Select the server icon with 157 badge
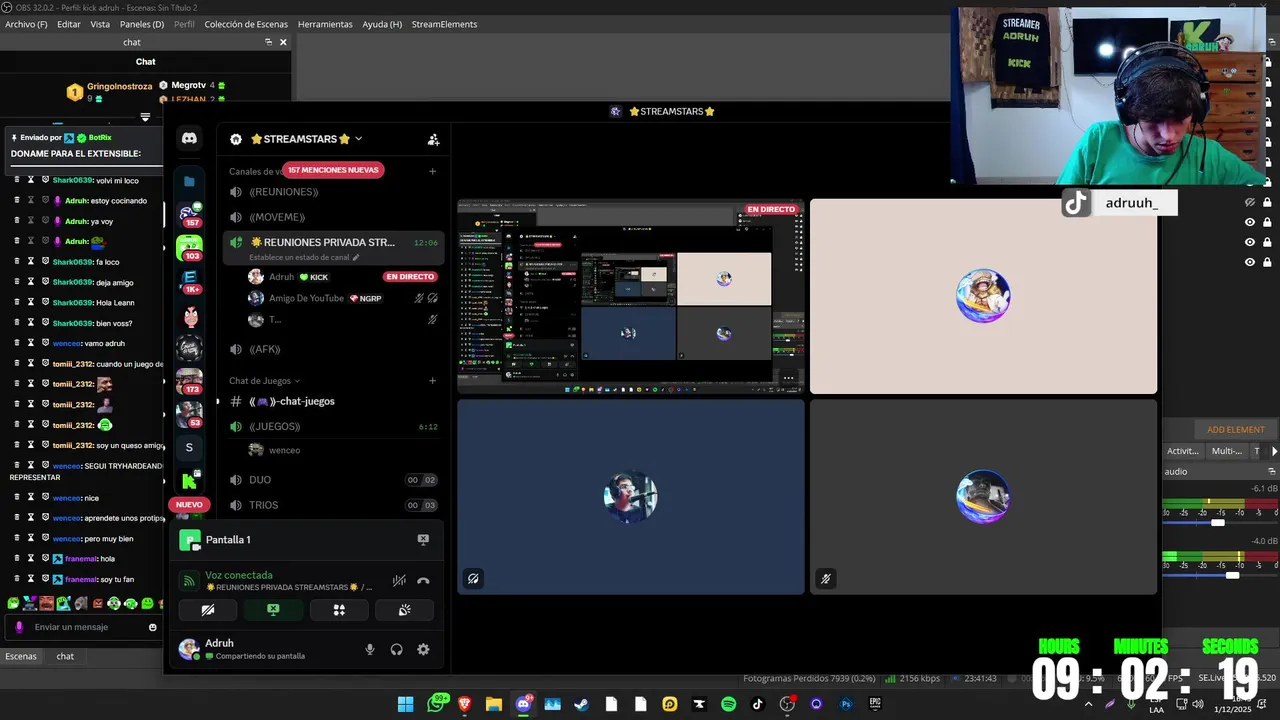The width and height of the screenshot is (1280, 720). [x=189, y=214]
